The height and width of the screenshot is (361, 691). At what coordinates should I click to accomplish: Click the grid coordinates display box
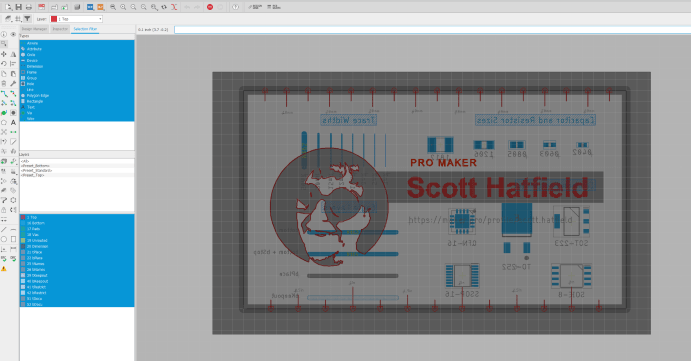[x=153, y=30]
